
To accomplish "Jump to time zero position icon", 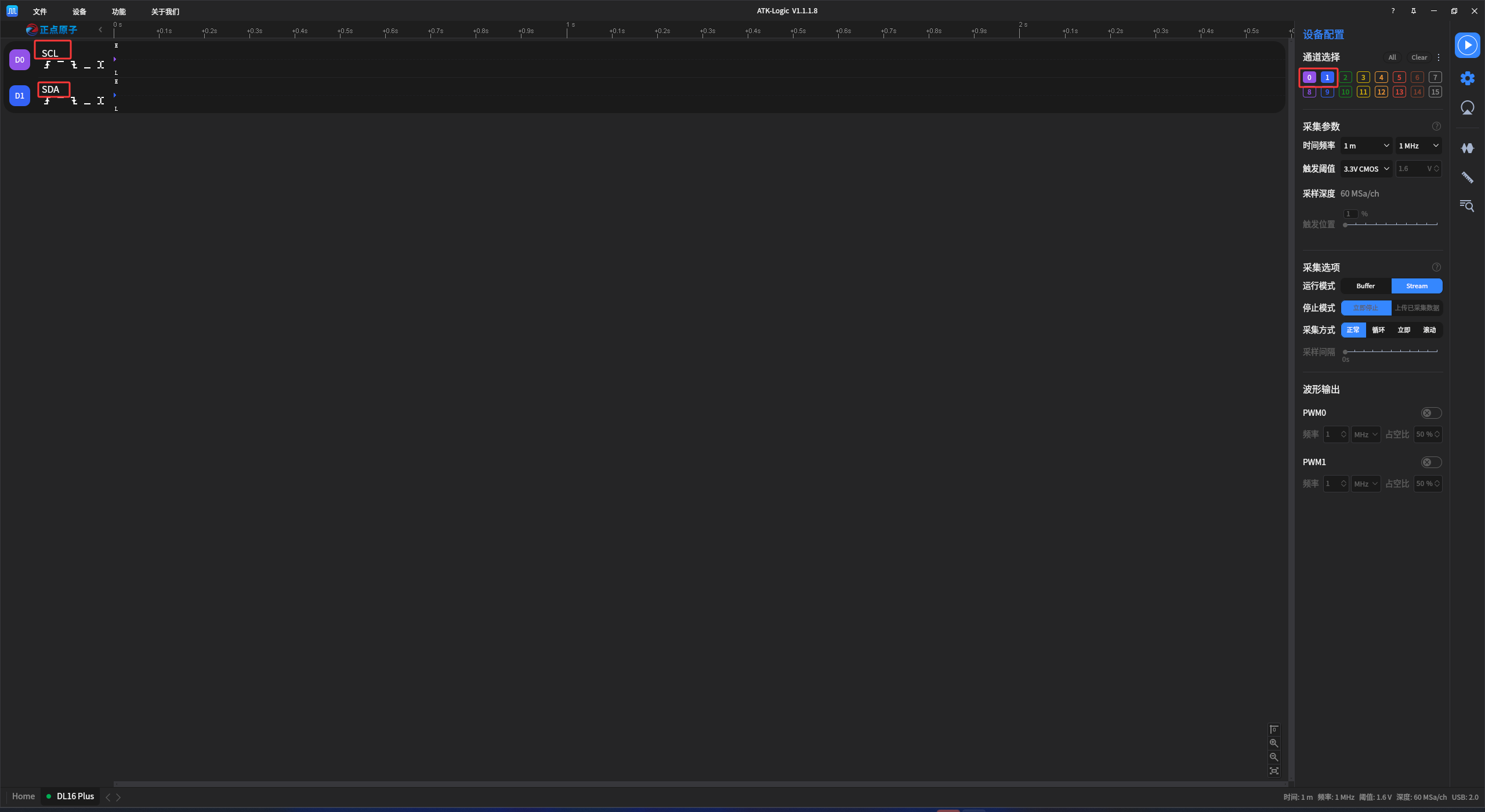I will [x=1274, y=730].
